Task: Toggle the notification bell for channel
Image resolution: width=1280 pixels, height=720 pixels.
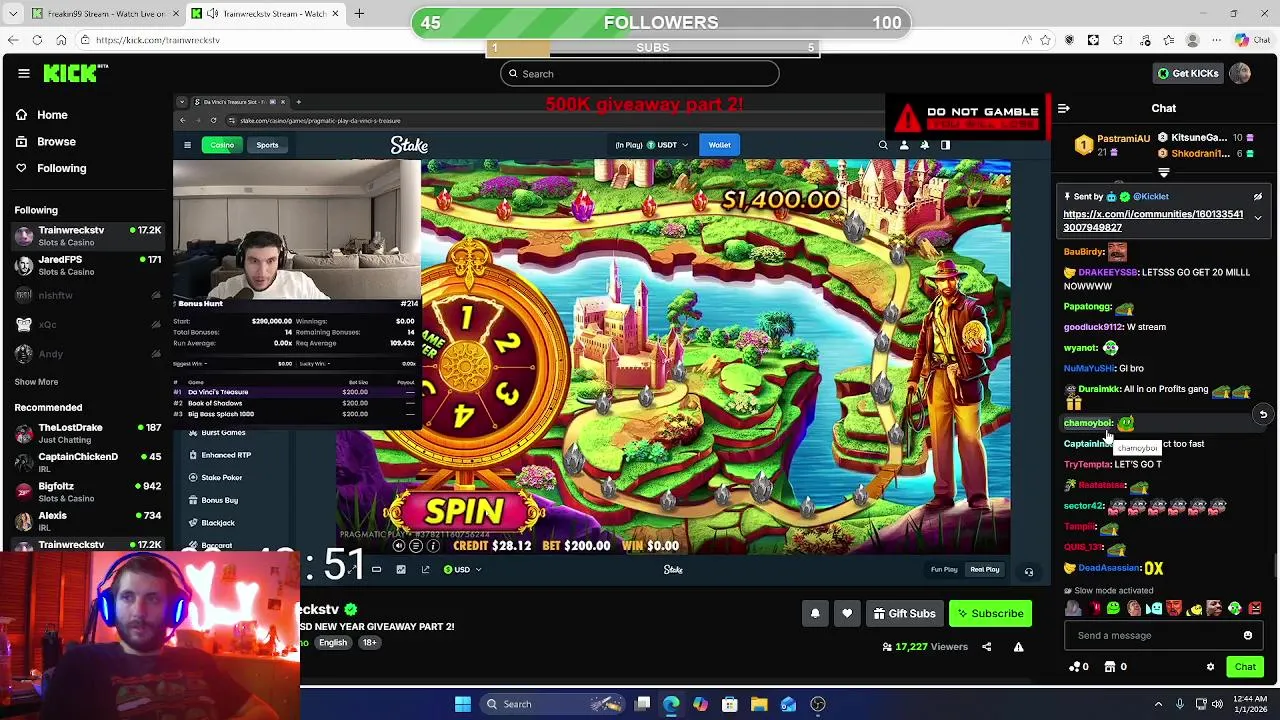Action: pos(815,614)
